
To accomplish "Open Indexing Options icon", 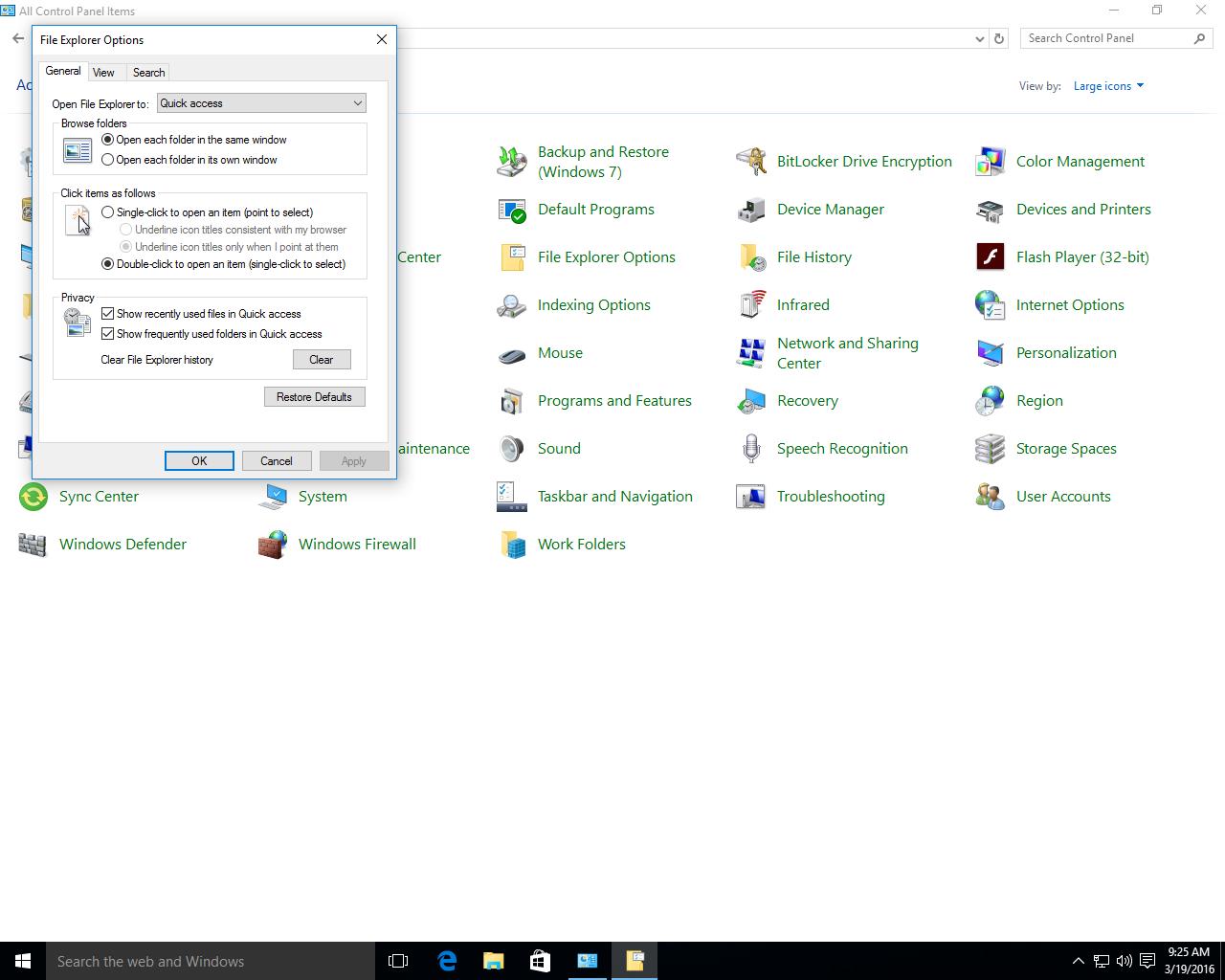I will pyautogui.click(x=512, y=305).
